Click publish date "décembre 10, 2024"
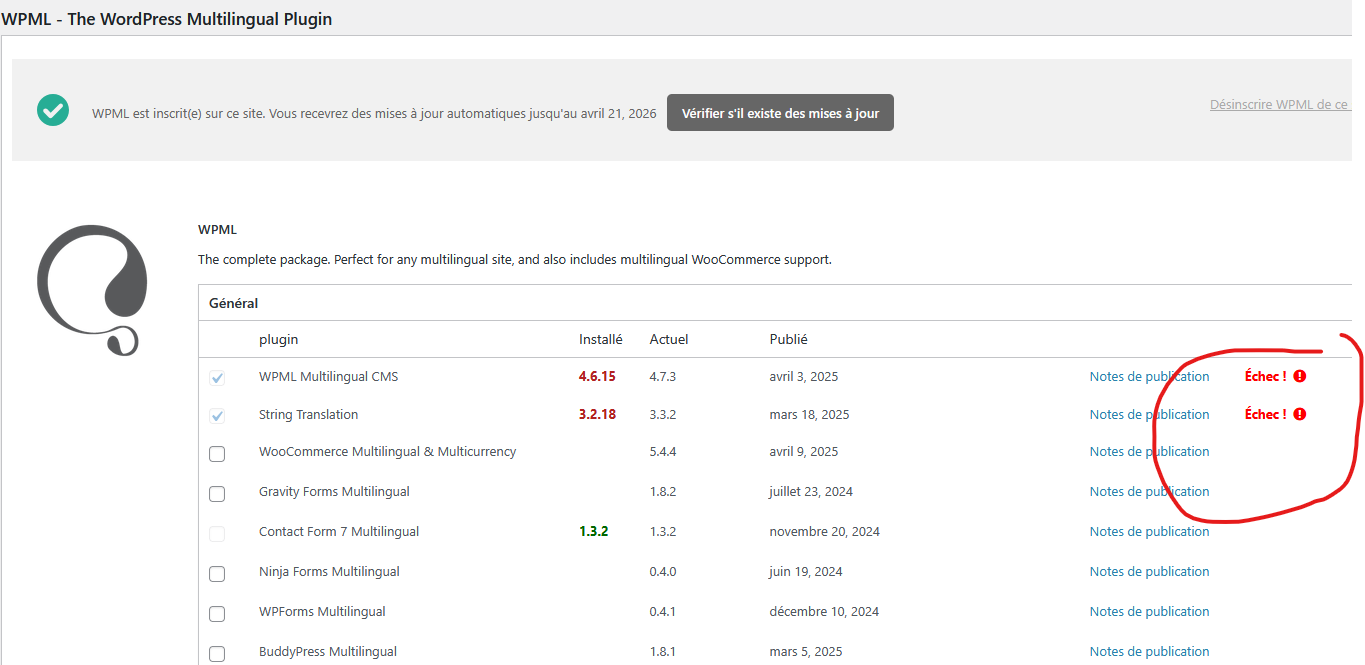The width and height of the screenshot is (1365, 665). coord(824,612)
